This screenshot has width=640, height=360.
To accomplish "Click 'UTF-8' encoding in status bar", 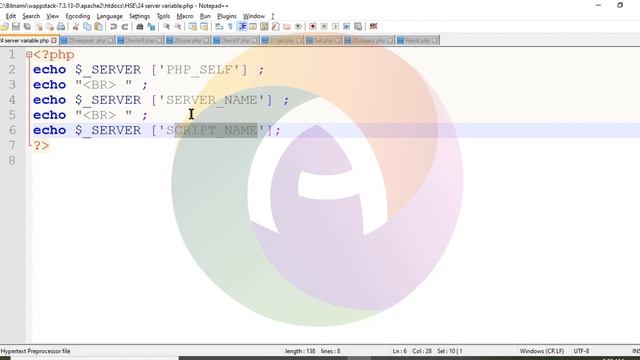I will 581,351.
